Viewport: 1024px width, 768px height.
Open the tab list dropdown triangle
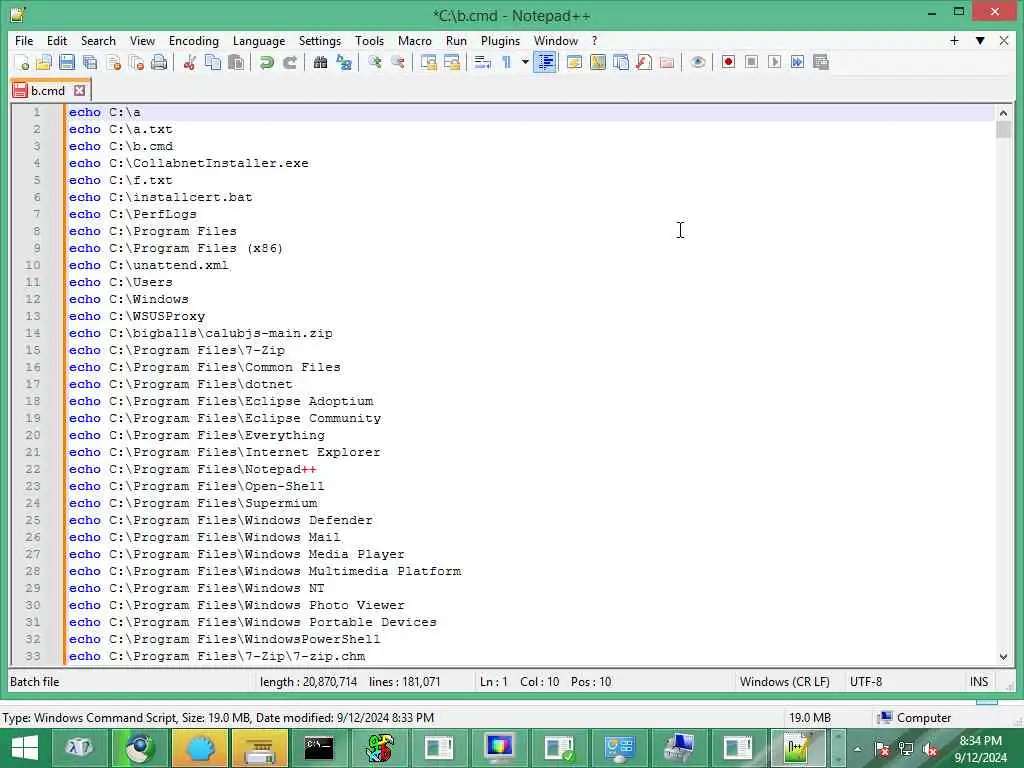click(x=980, y=40)
